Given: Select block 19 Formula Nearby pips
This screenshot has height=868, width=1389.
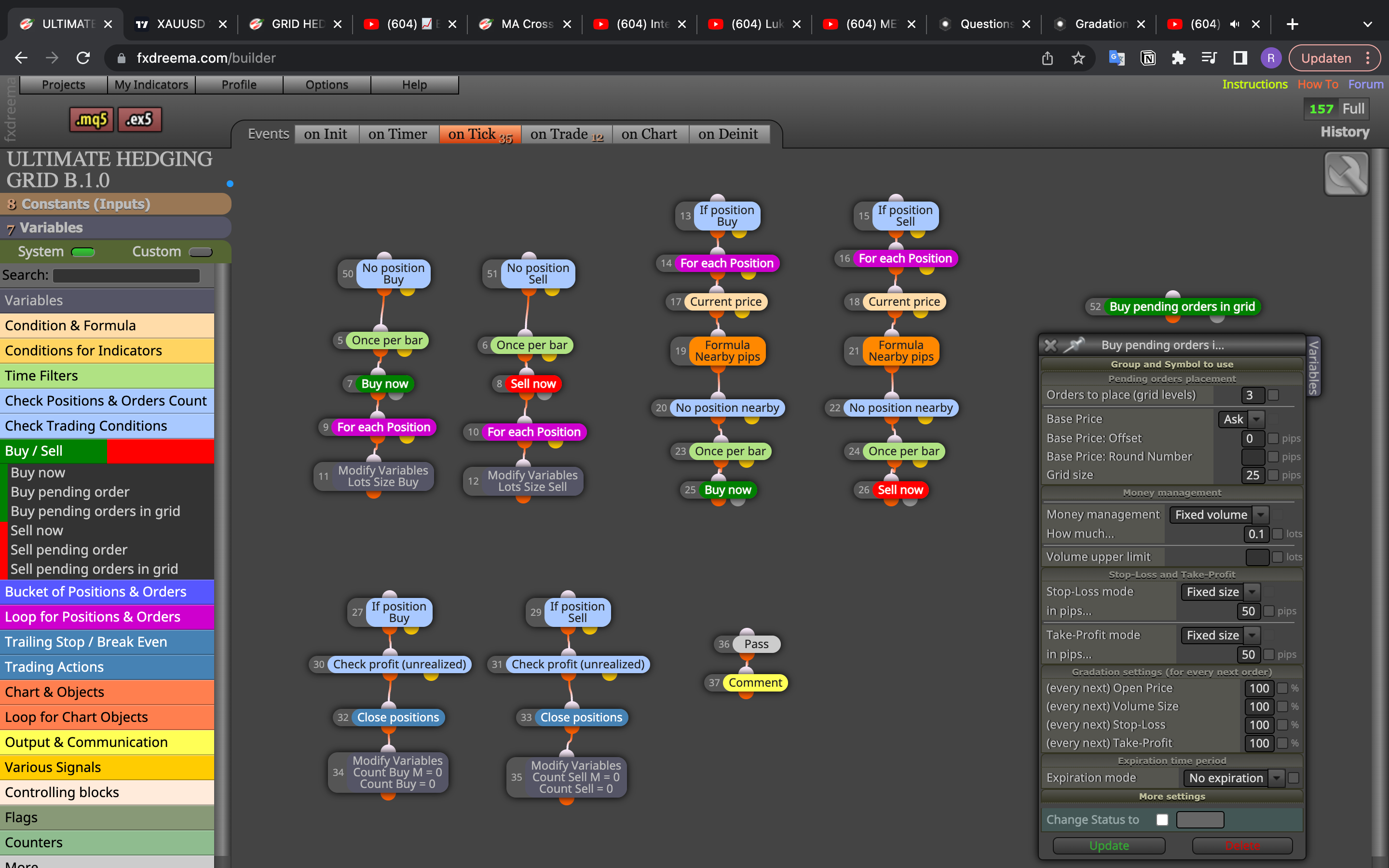Looking at the screenshot, I should [727, 351].
